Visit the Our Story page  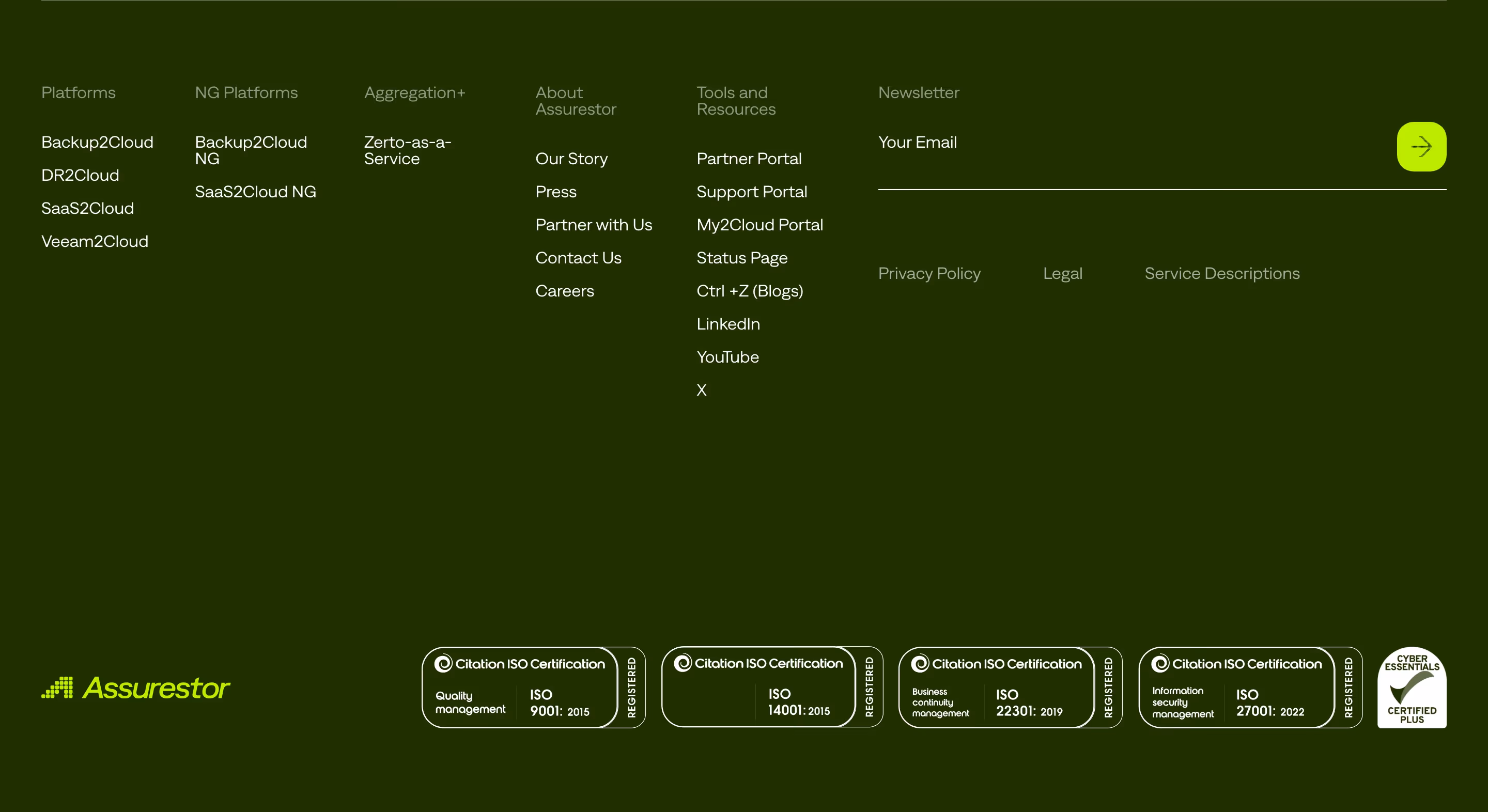(x=571, y=159)
